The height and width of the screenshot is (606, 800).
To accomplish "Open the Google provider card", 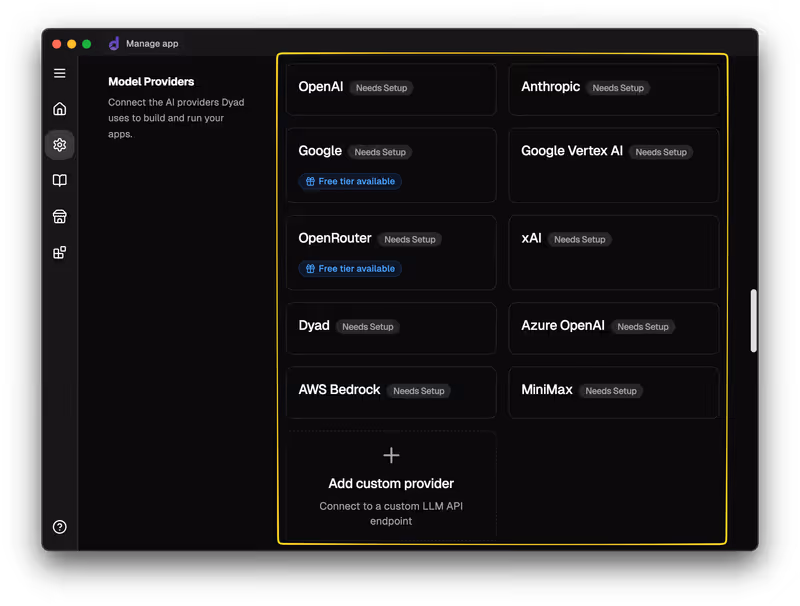I will (x=391, y=165).
